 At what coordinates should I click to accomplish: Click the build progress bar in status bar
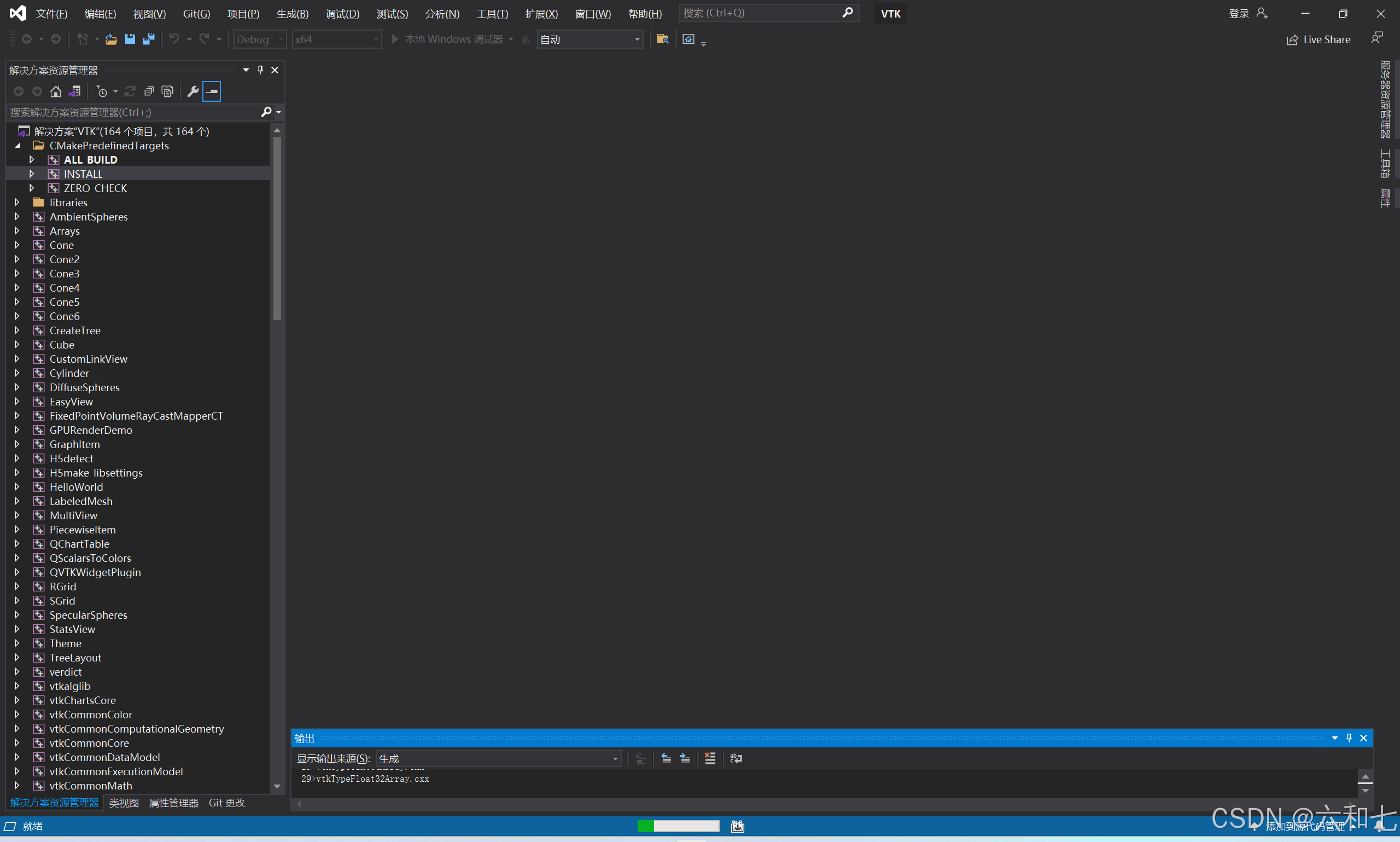click(678, 826)
